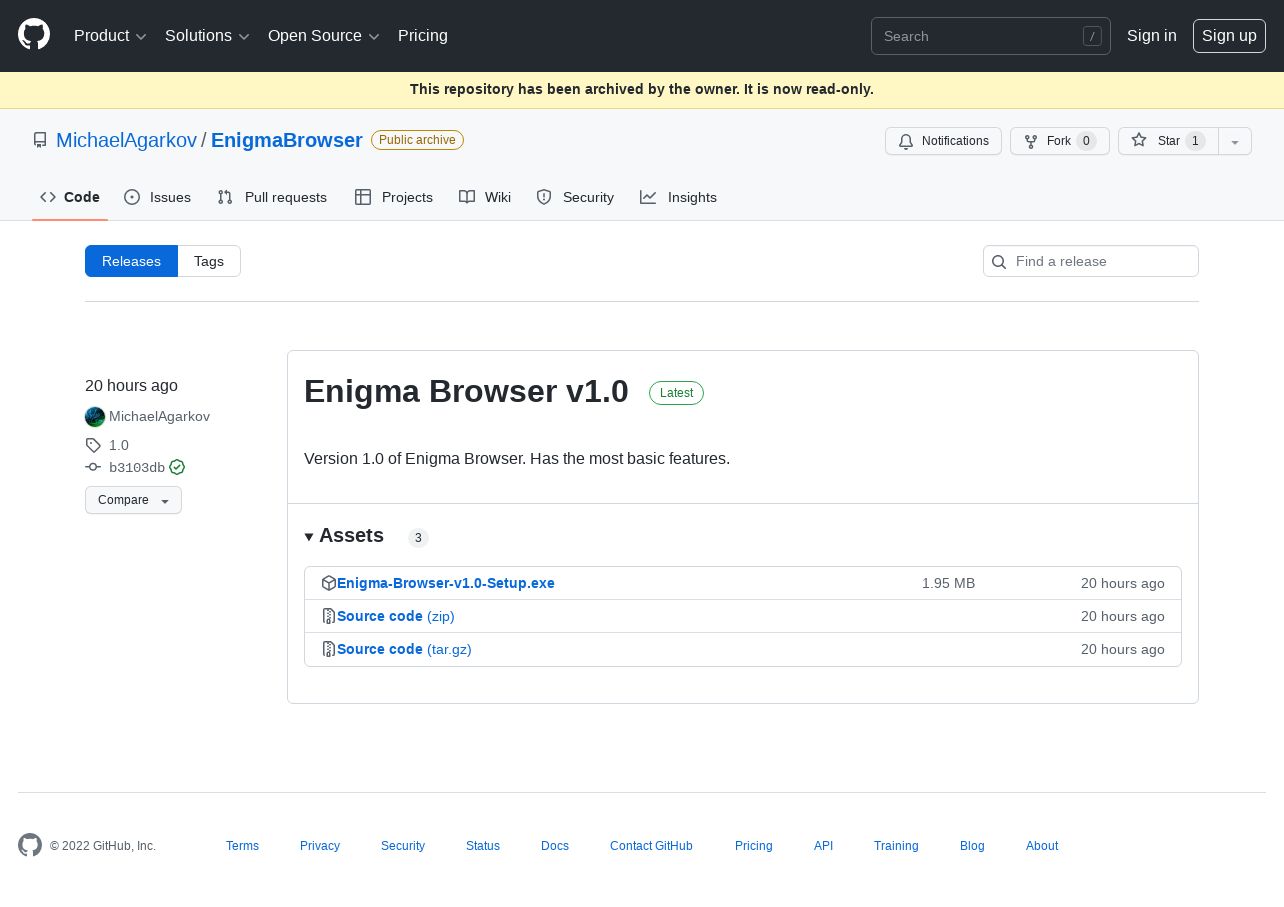Open the Open Source dropdown menu
The image size is (1284, 907).
pyautogui.click(x=324, y=36)
